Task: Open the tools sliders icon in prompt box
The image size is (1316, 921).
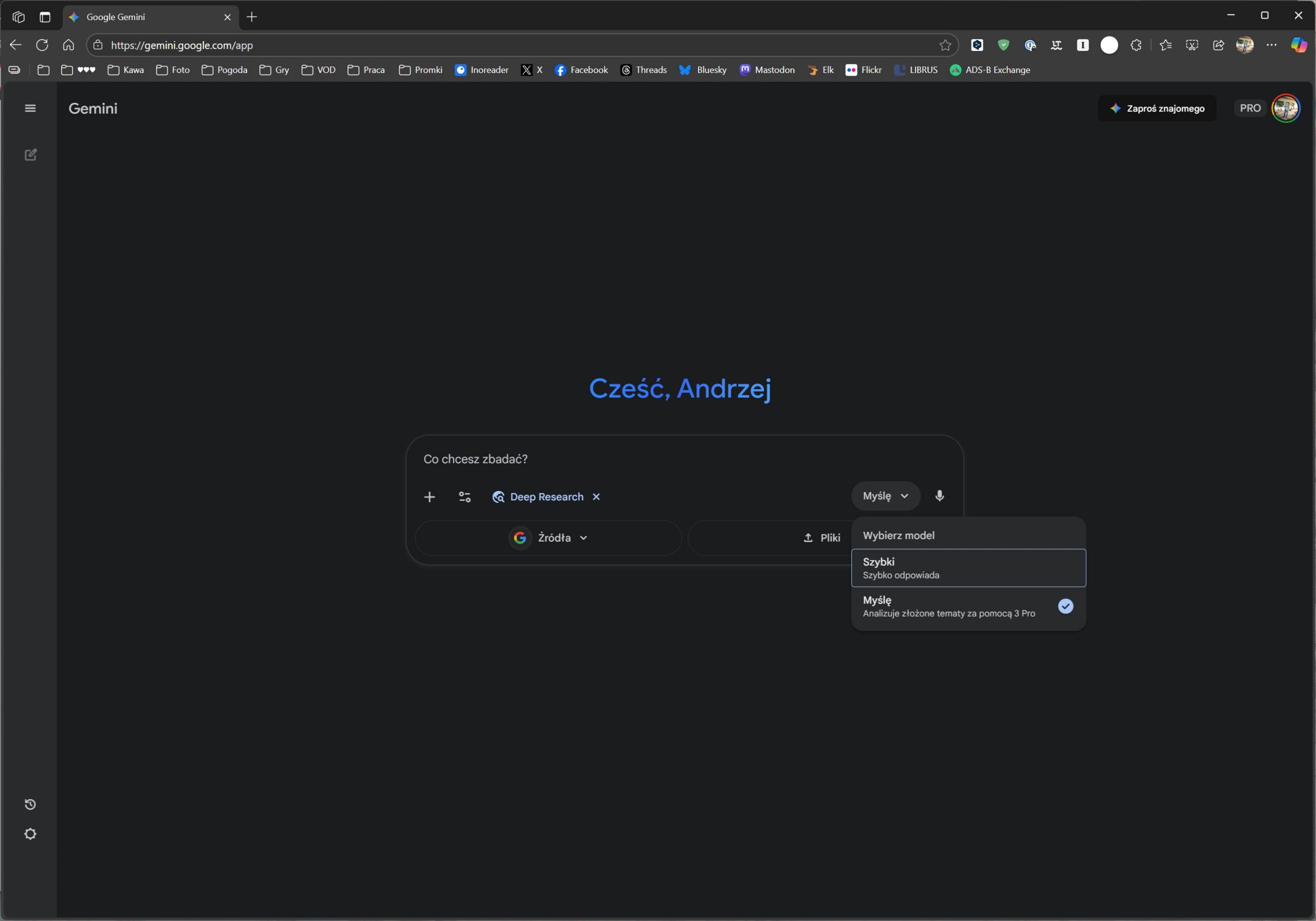Action: click(465, 497)
